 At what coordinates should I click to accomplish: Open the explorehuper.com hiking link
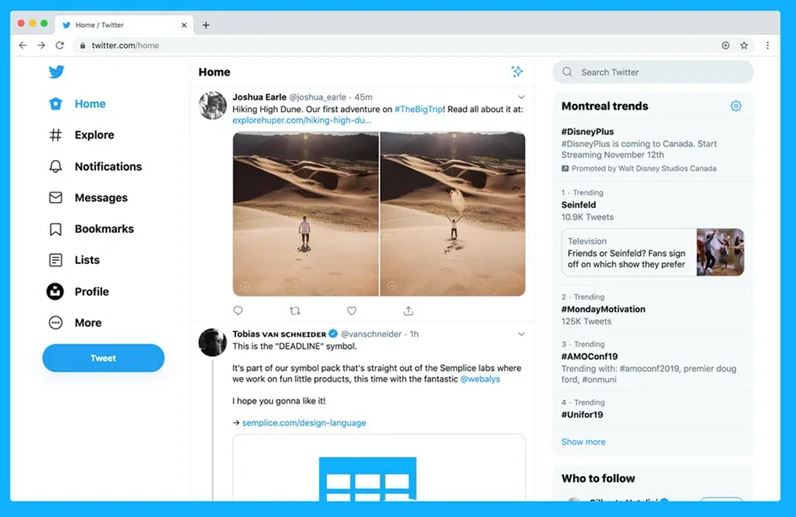point(302,120)
